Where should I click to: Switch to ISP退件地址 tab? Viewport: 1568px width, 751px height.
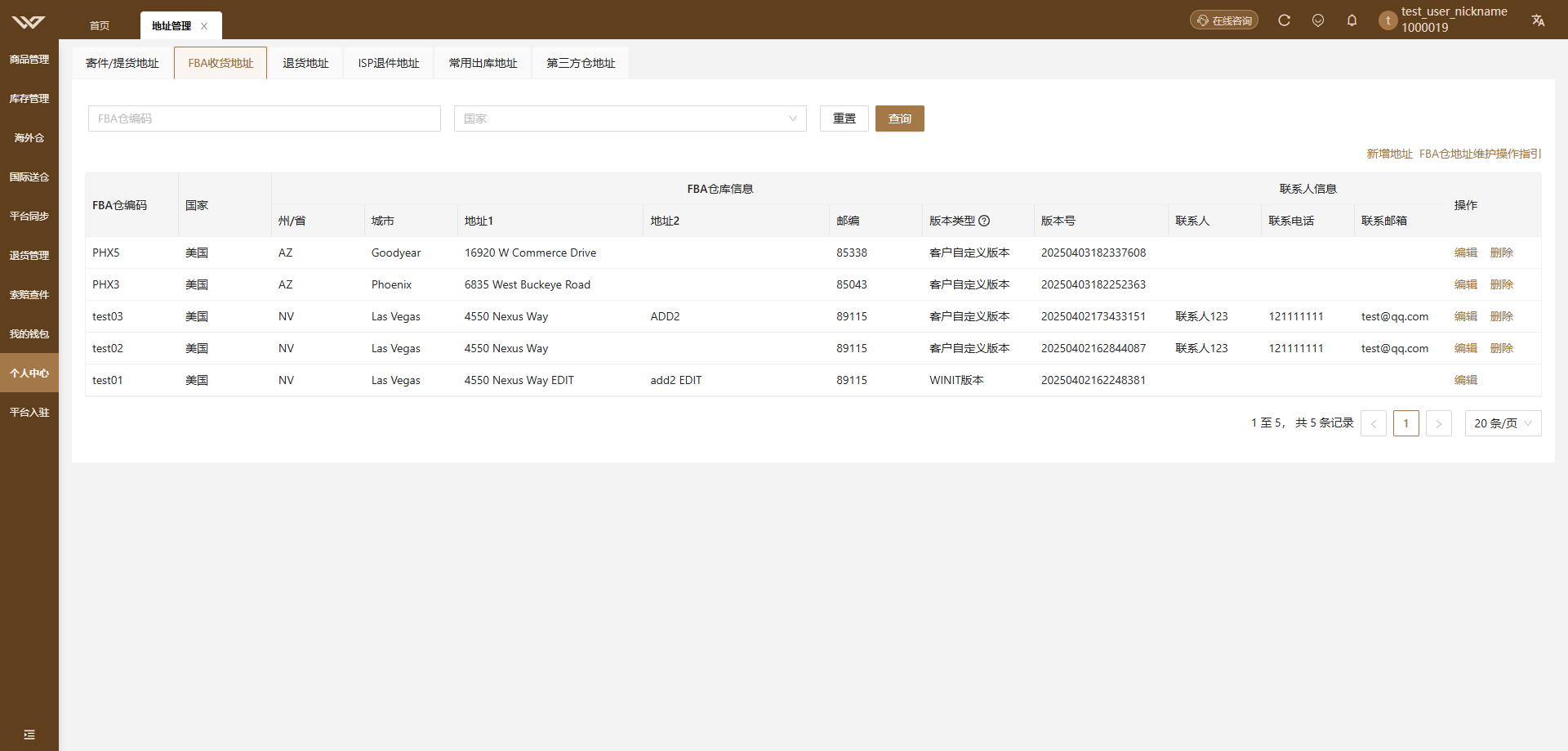(389, 63)
